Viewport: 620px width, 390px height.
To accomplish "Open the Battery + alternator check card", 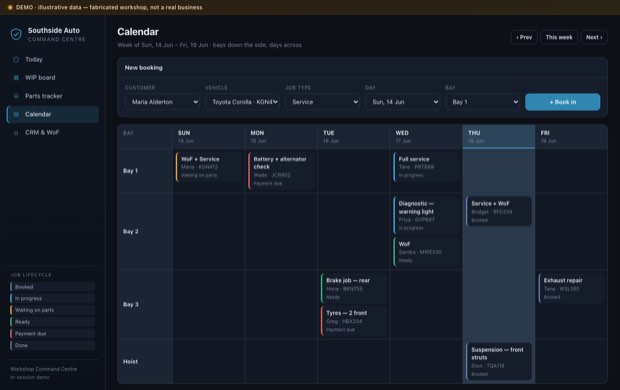I will coord(281,171).
